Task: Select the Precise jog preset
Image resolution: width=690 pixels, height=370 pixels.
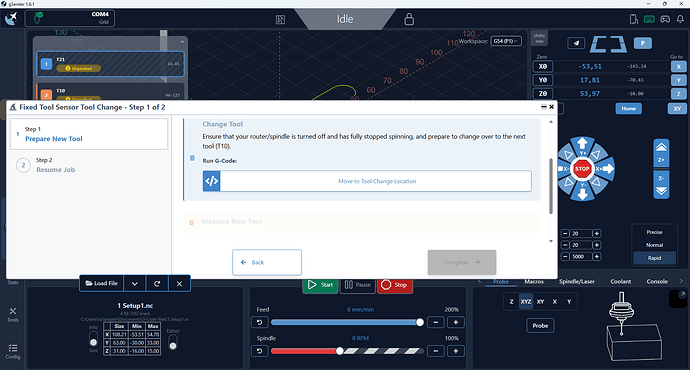Action: point(654,232)
